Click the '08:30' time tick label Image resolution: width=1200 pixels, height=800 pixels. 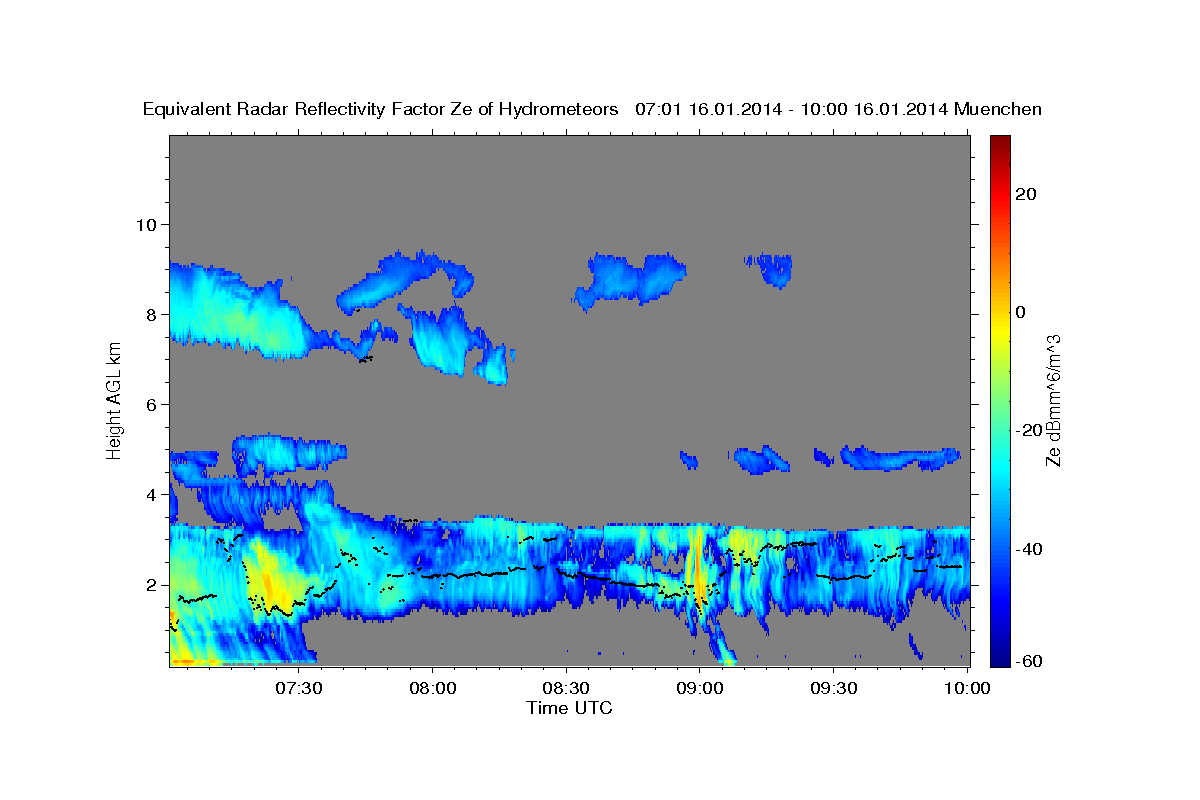coord(566,688)
